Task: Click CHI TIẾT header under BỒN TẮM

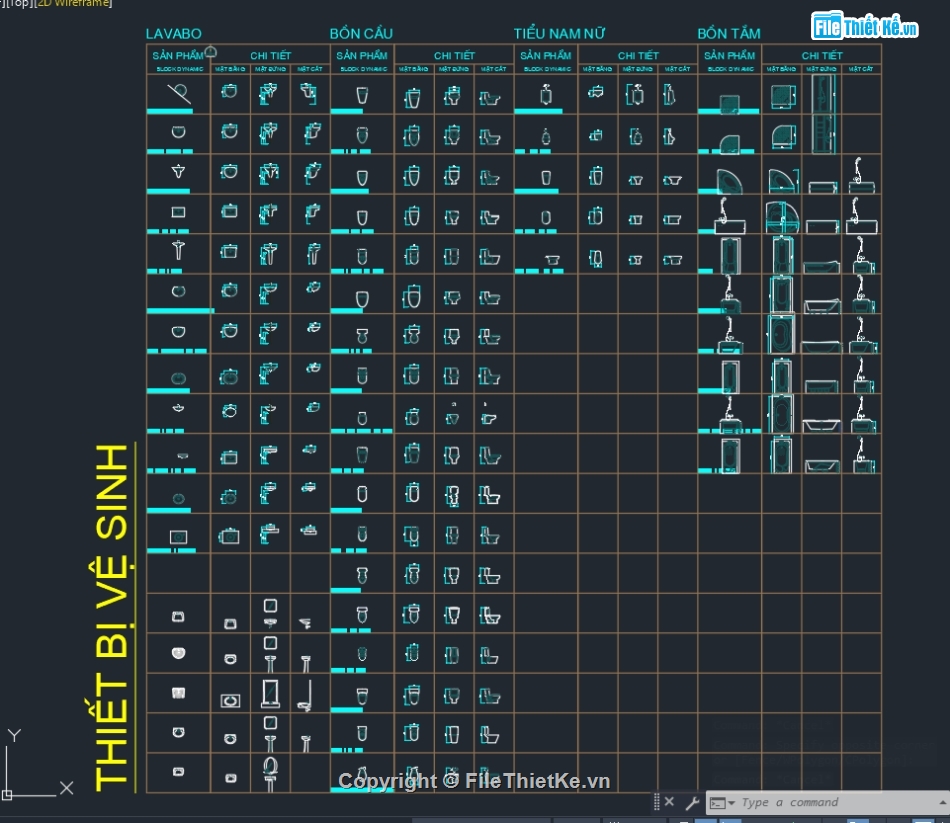Action: pyautogui.click(x=822, y=56)
